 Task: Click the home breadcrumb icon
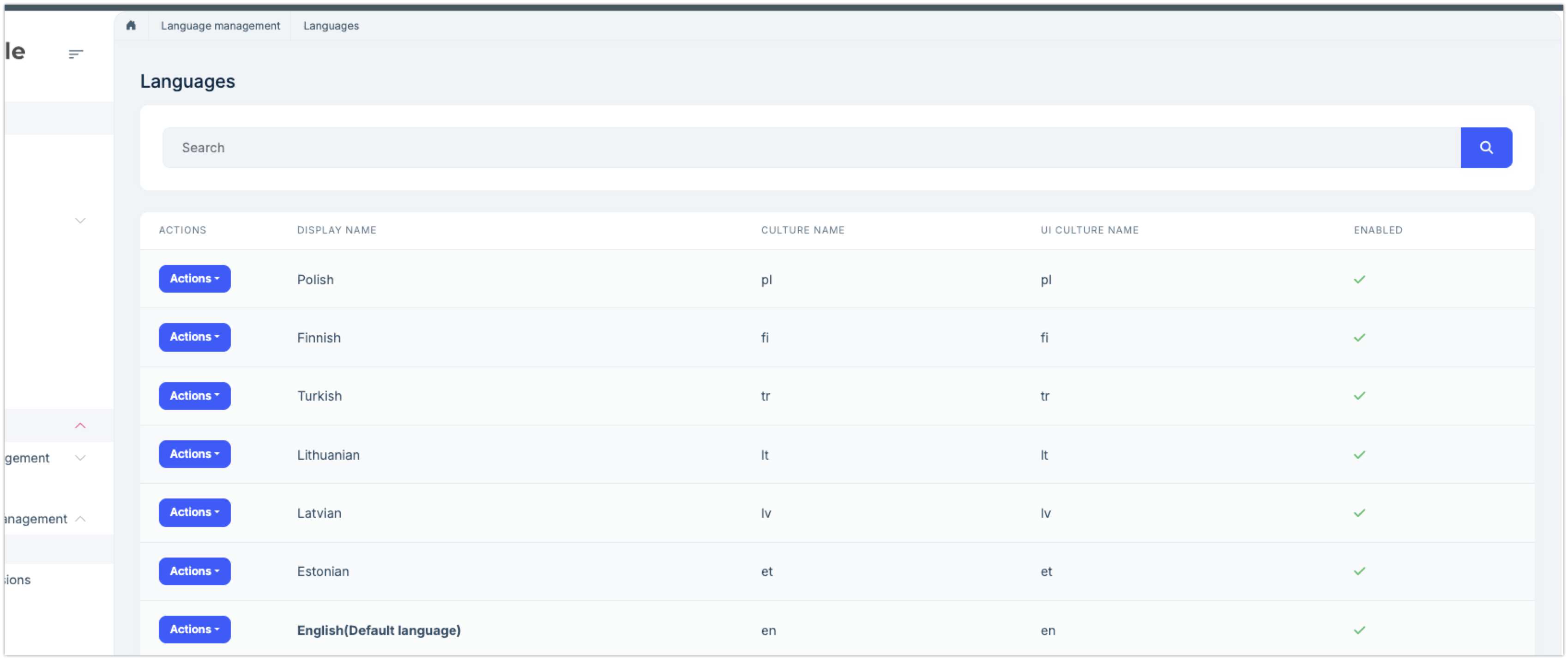click(131, 25)
